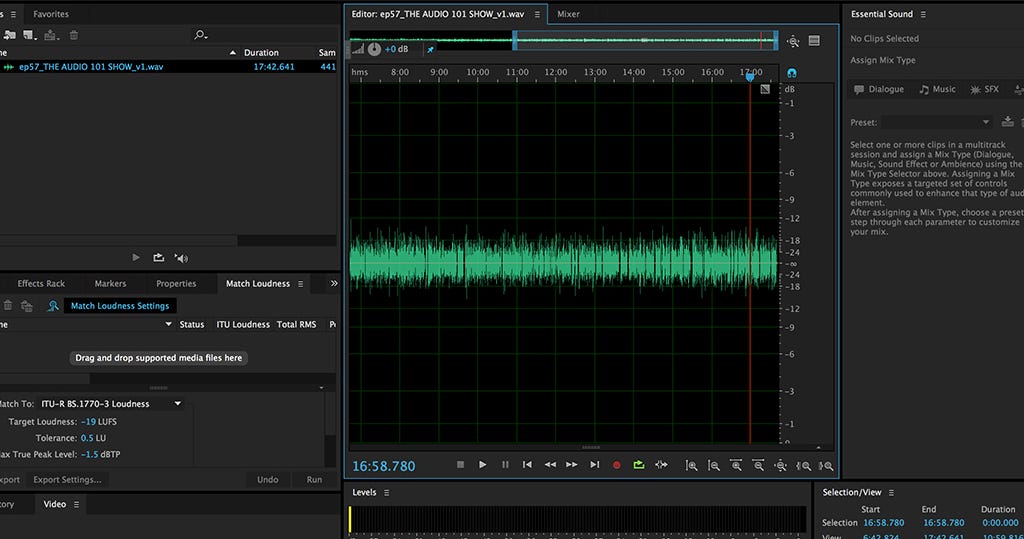The width and height of the screenshot is (1024, 539).
Task: Switch to the Mixer tab
Action: point(568,14)
